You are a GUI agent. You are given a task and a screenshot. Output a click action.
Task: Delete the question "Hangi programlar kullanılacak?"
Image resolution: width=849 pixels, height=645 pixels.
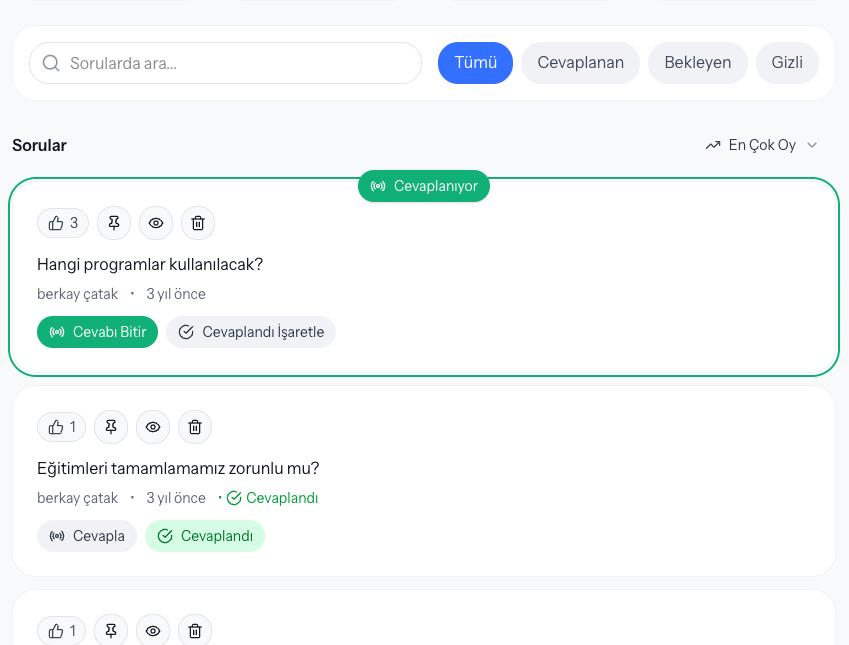tap(197, 222)
